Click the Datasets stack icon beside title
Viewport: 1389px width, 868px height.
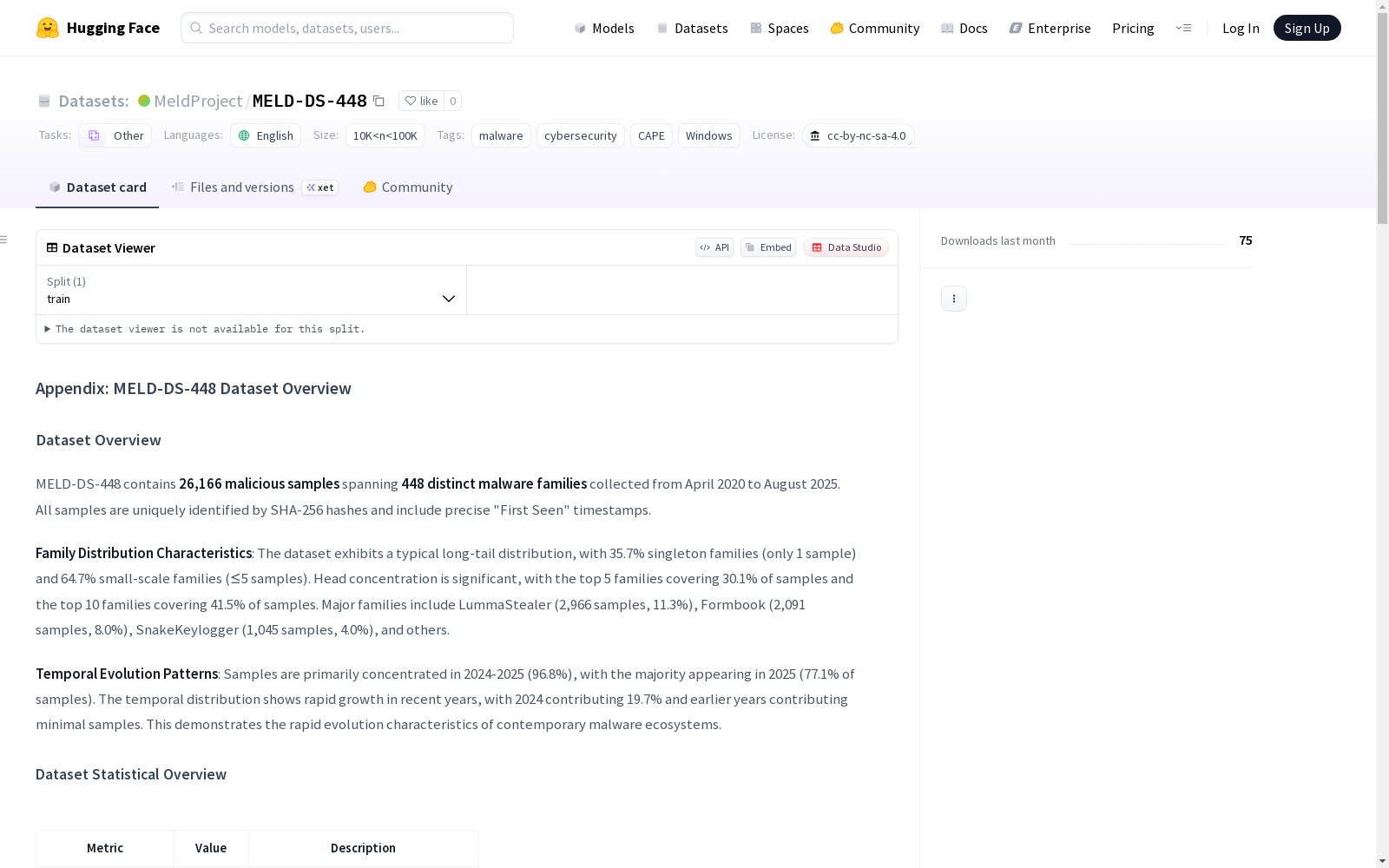click(x=44, y=101)
